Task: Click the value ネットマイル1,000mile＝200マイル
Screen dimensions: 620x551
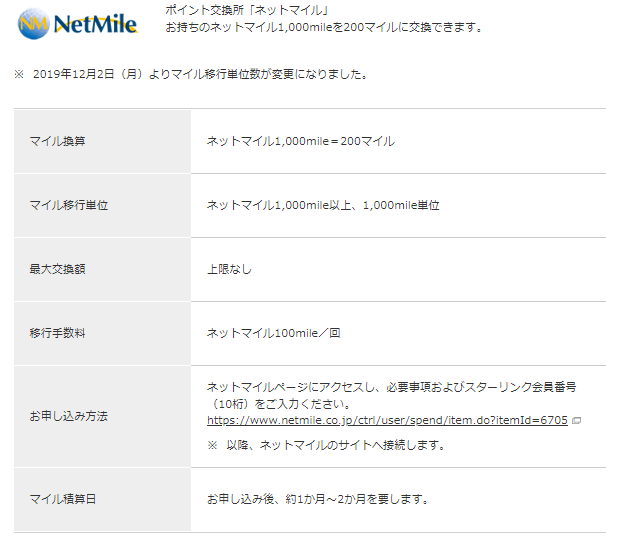Action: pos(301,141)
